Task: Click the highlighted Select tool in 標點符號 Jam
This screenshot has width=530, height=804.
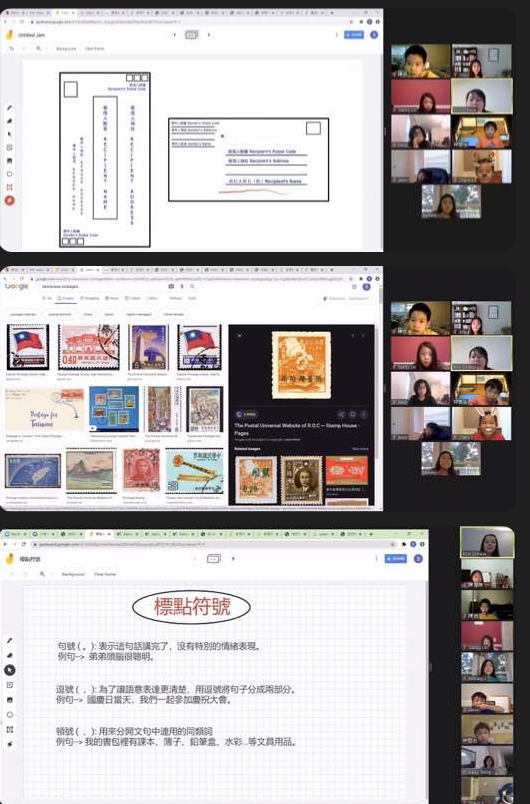Action: [x=10, y=670]
